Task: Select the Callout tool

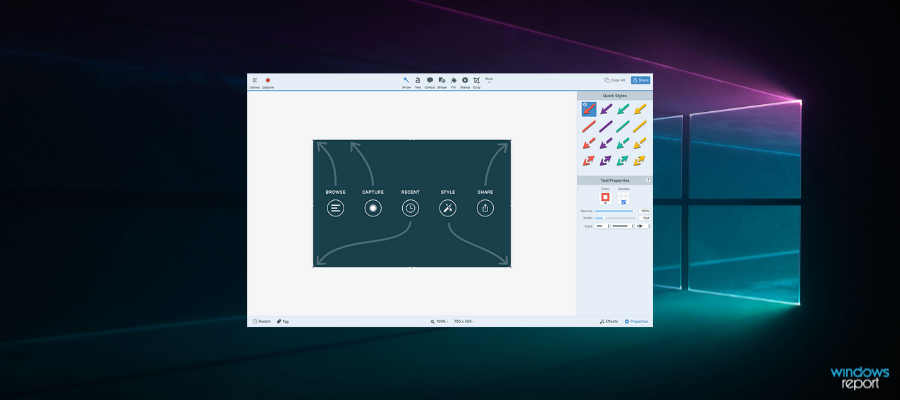Action: click(430, 83)
